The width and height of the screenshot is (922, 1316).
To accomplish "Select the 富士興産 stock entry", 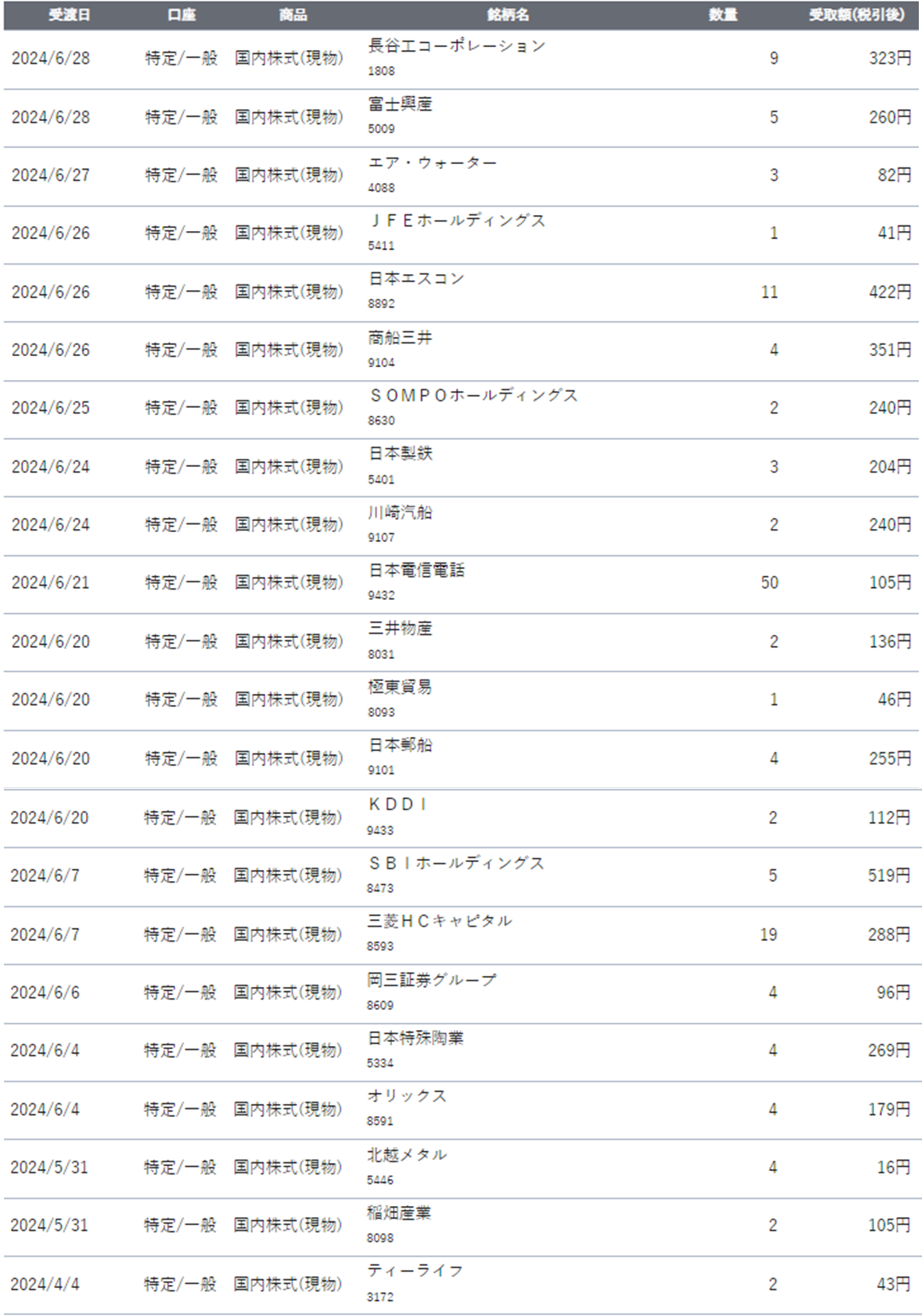I will (400, 104).
